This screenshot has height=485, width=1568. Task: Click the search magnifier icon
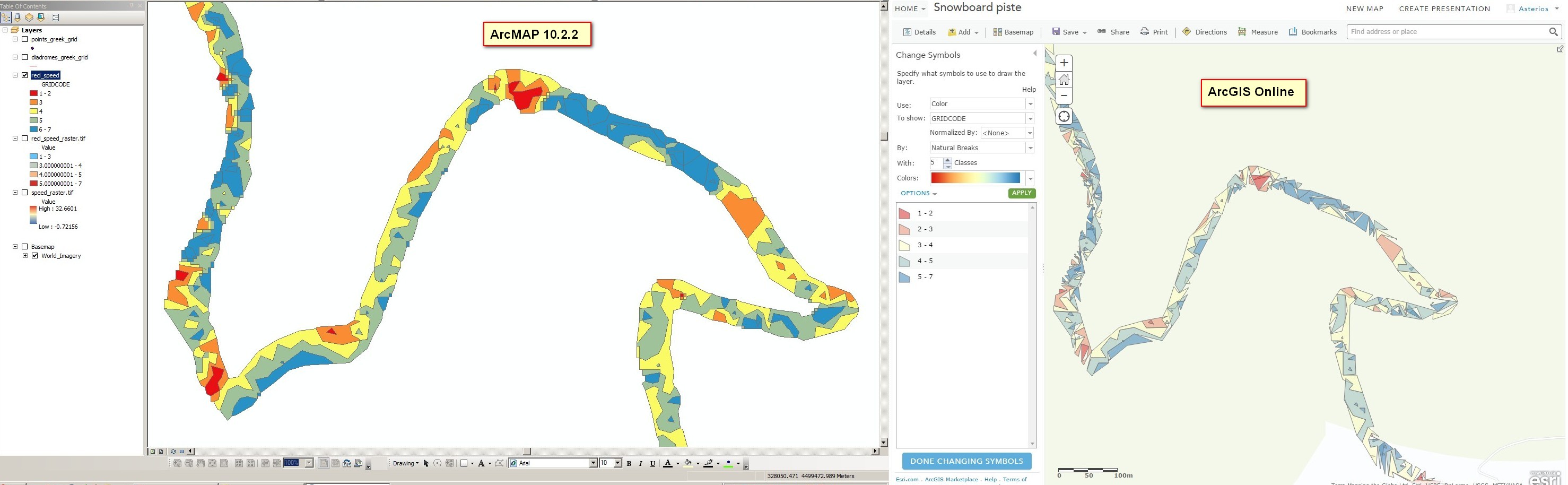[x=1553, y=32]
